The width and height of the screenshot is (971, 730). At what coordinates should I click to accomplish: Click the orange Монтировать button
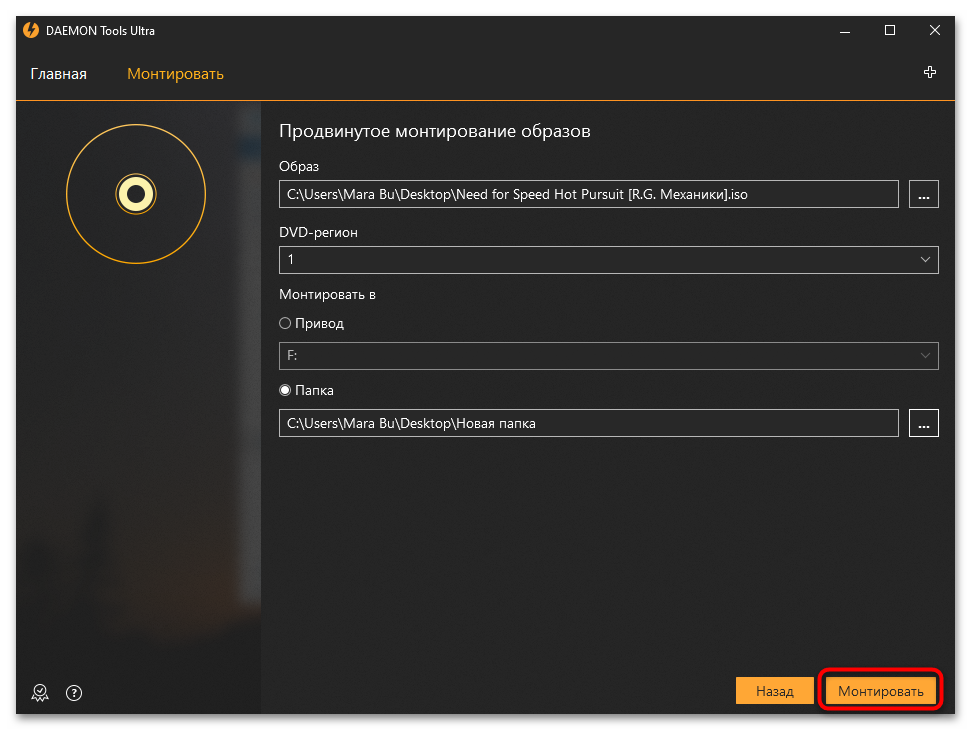point(881,691)
